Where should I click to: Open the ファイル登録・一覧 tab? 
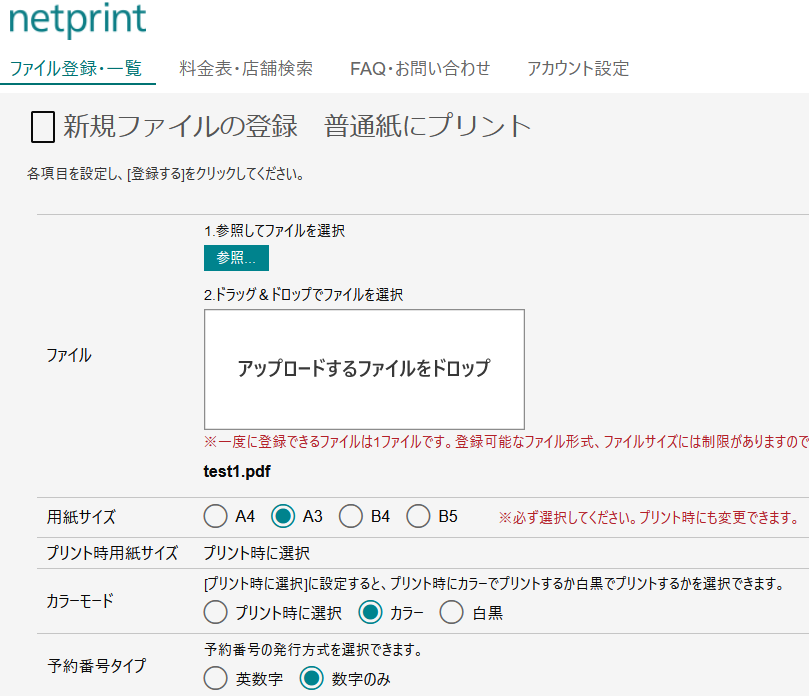pyautogui.click(x=76, y=68)
